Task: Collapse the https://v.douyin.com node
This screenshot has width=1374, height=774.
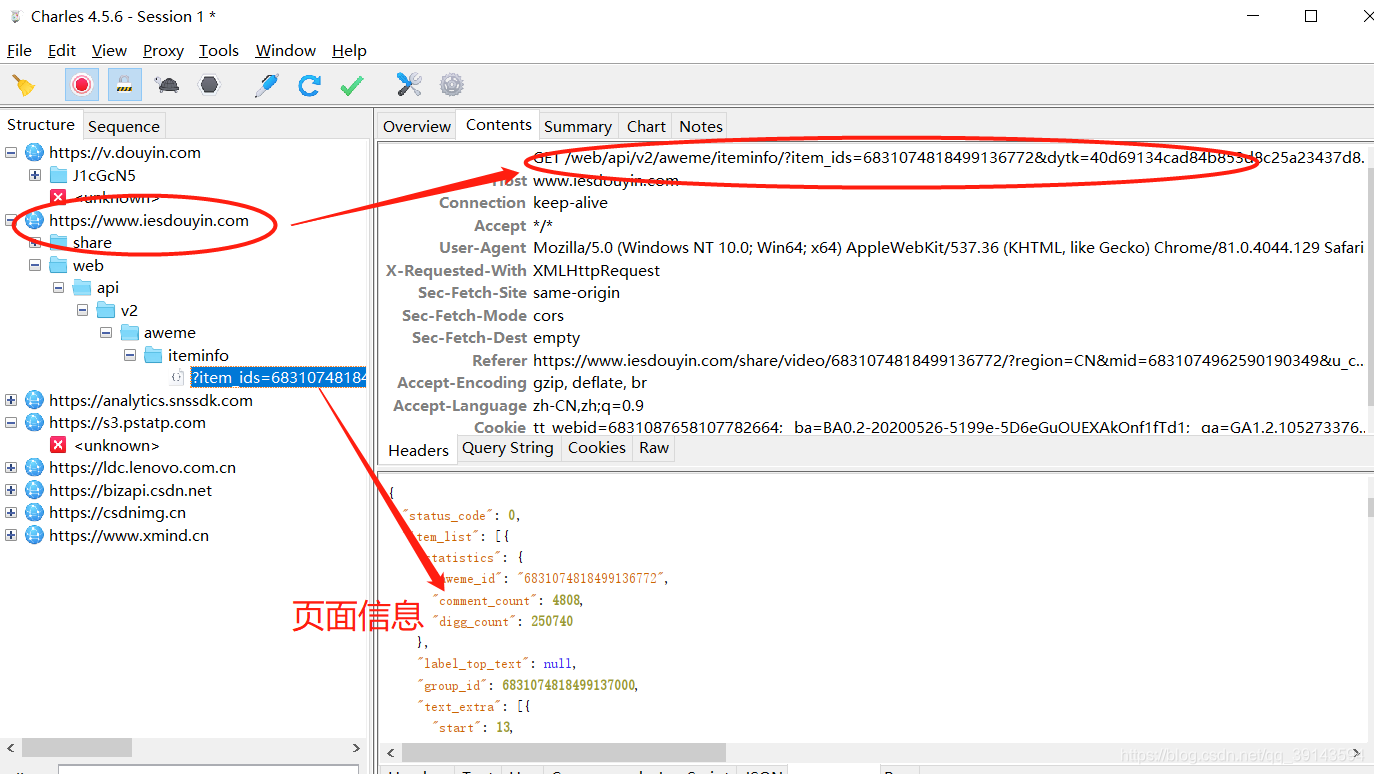Action: click(11, 153)
